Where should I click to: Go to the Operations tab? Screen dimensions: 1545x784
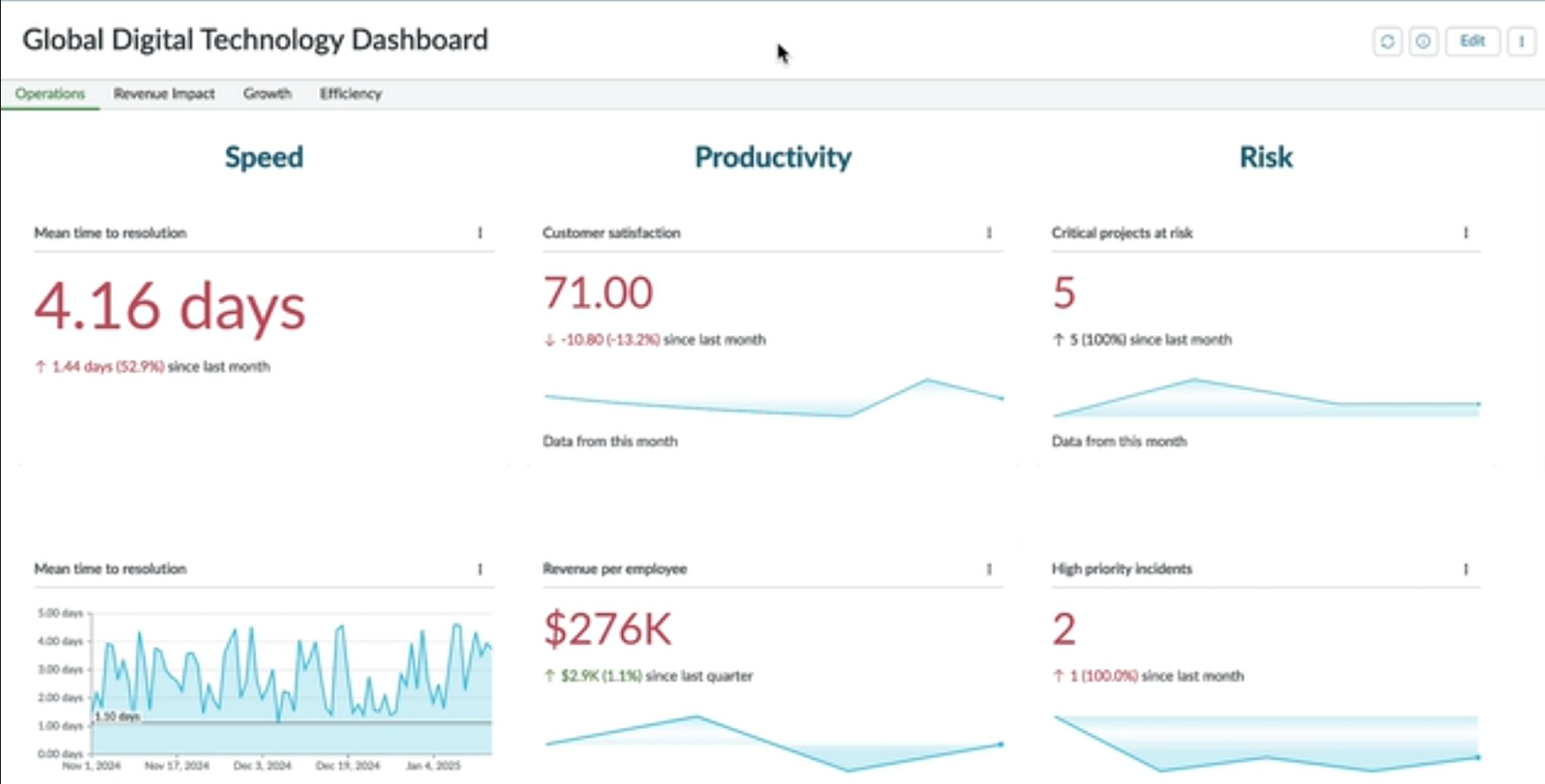[50, 94]
